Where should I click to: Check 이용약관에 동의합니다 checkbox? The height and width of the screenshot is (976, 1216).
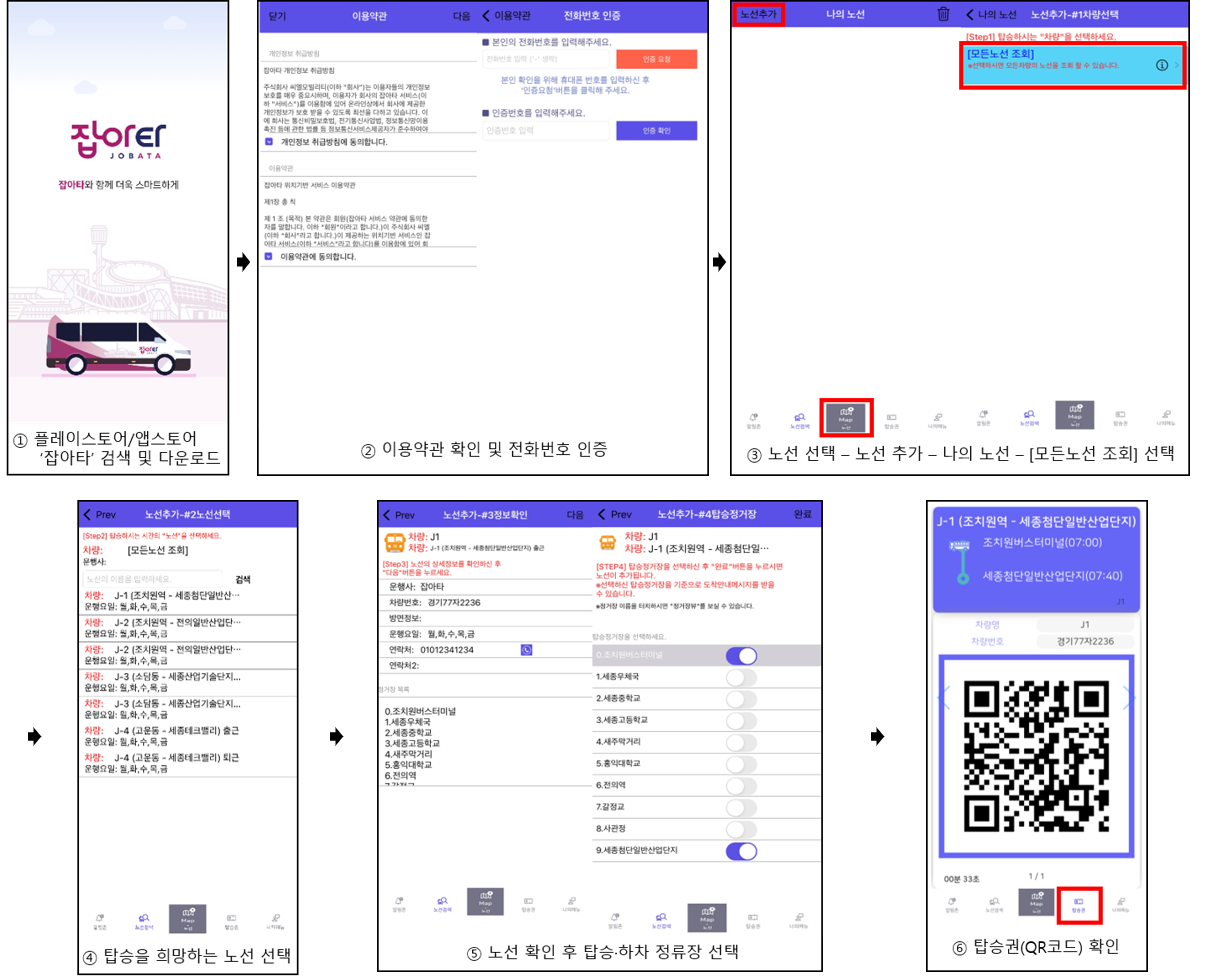point(269,257)
